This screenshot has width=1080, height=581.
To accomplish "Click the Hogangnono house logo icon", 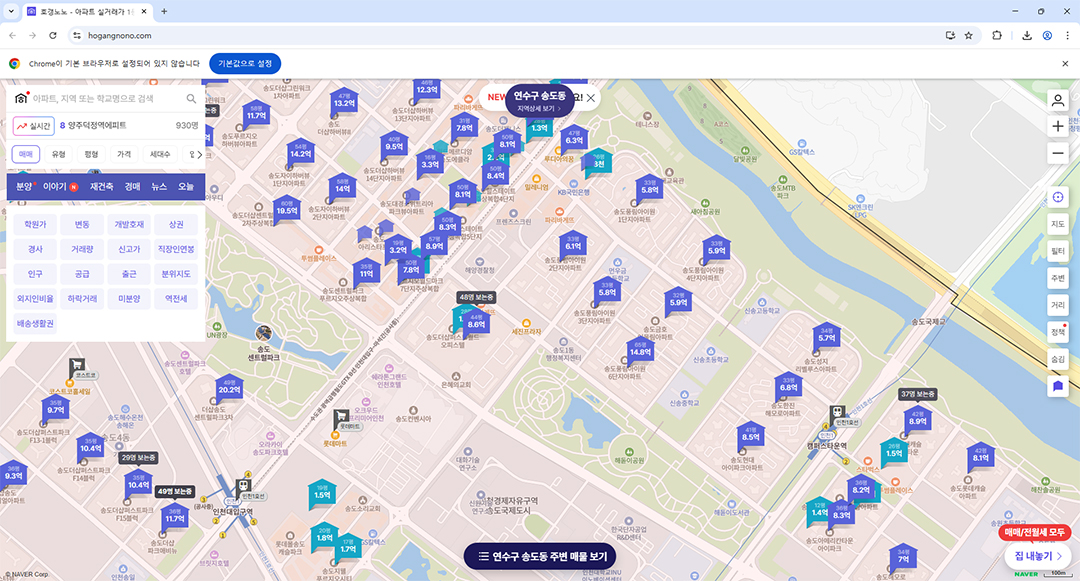I will [21, 98].
